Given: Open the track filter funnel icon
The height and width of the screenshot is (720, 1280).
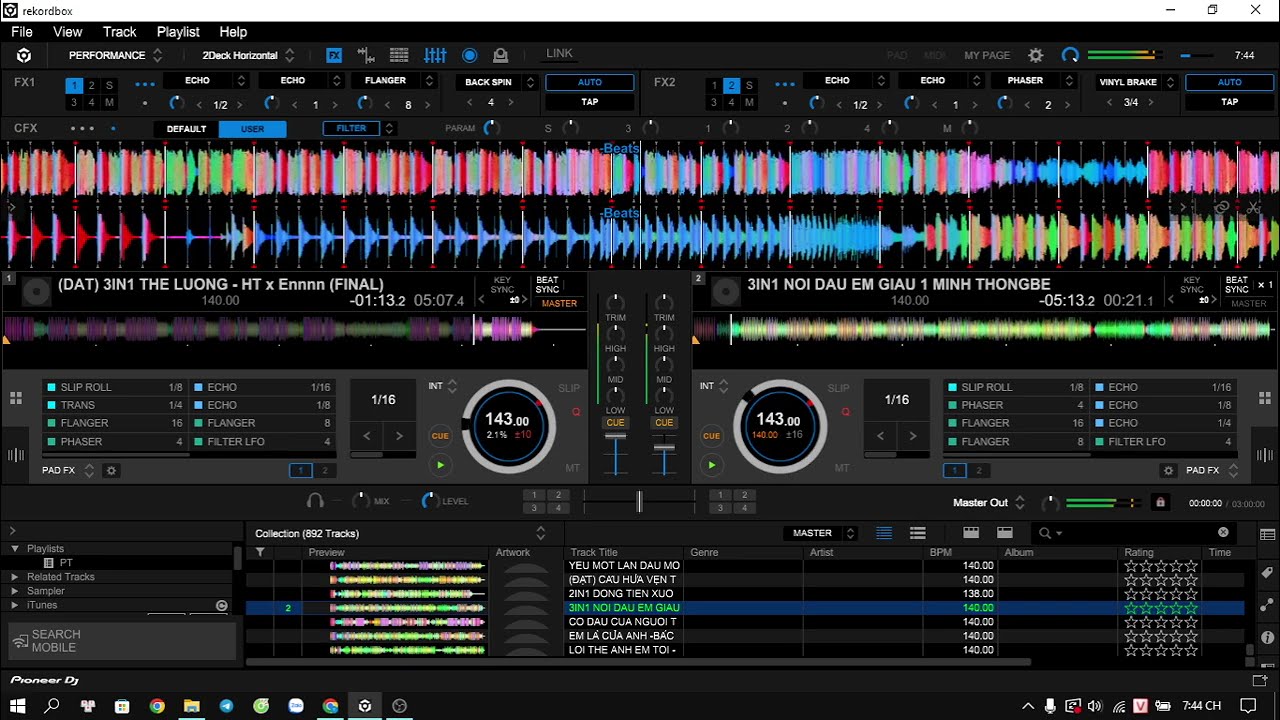Looking at the screenshot, I should click(x=260, y=552).
